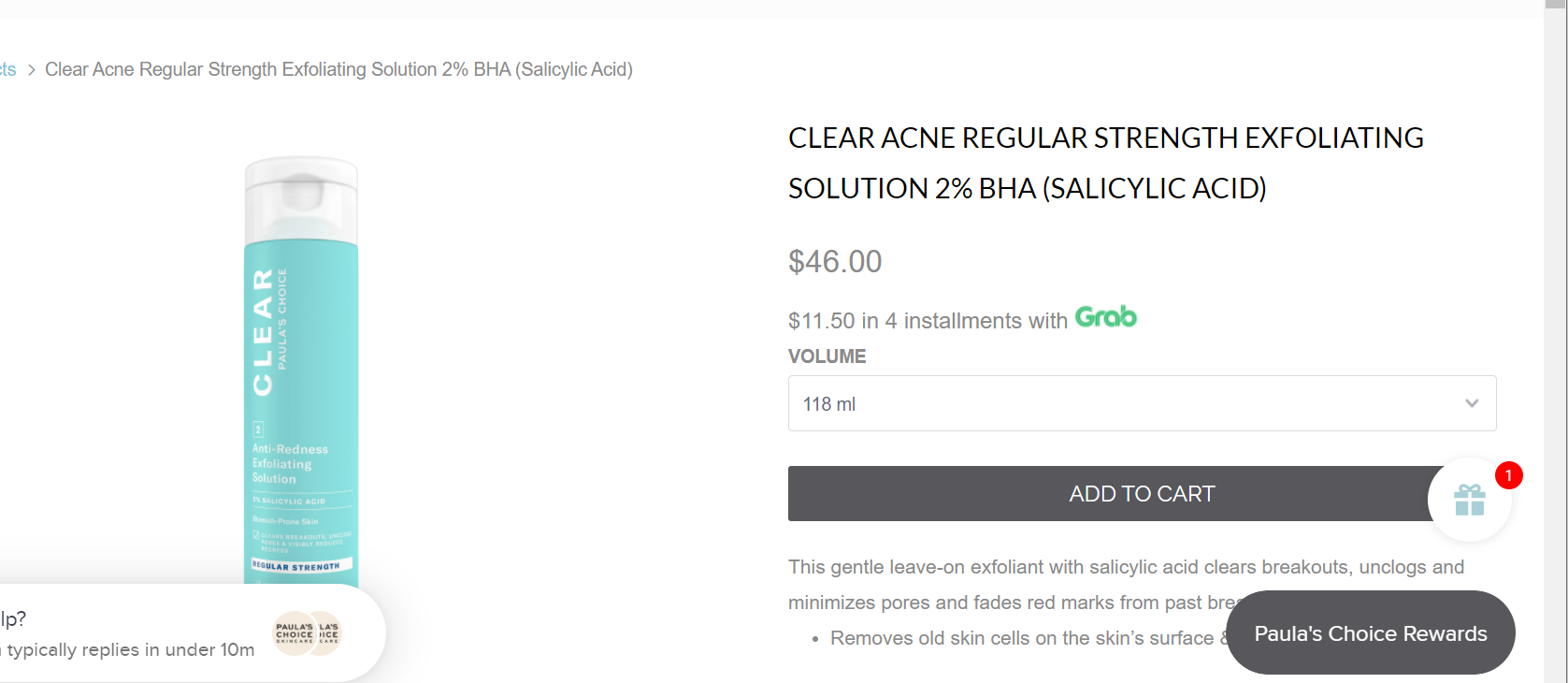Open the 118 ml volume selector
Viewport: 1568px width, 683px height.
[1142, 403]
